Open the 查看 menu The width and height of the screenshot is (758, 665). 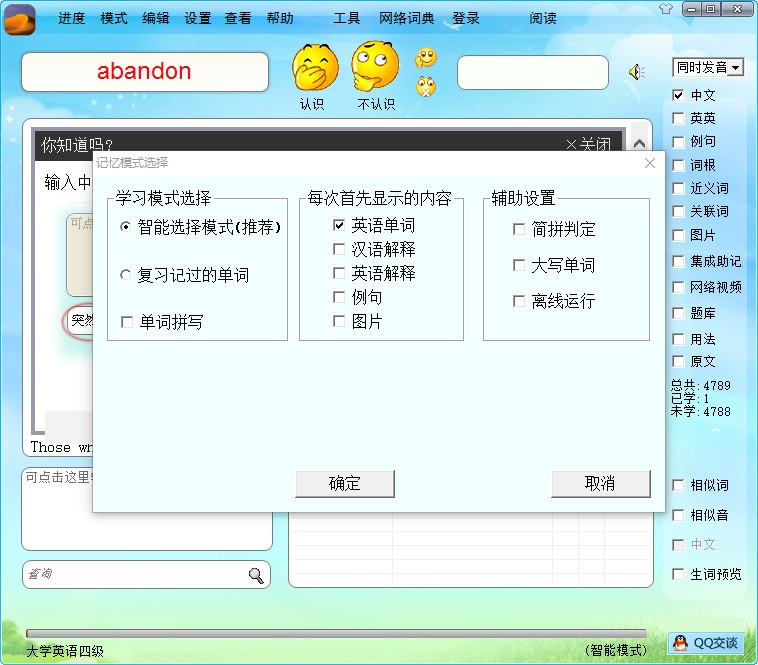coord(238,18)
